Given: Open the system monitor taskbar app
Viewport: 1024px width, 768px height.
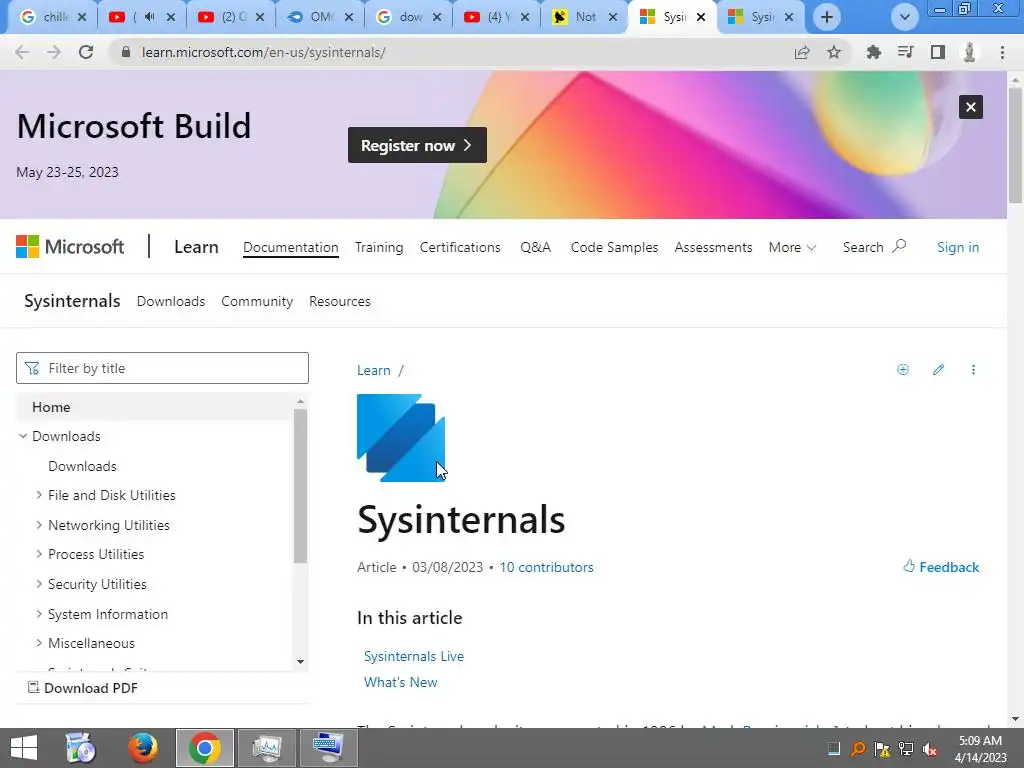Looking at the screenshot, I should [266, 748].
